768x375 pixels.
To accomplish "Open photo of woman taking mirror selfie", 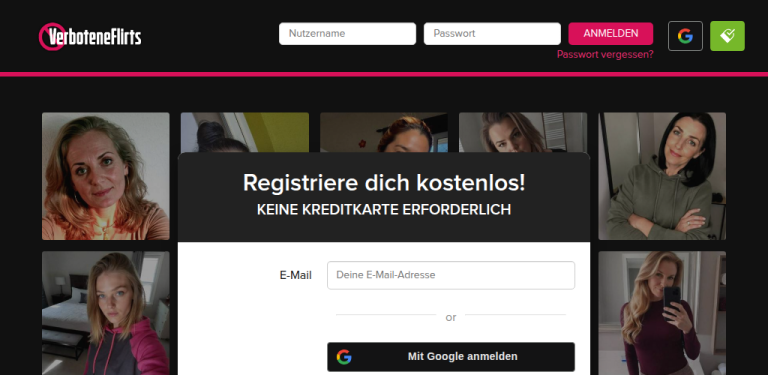I will (662, 313).
